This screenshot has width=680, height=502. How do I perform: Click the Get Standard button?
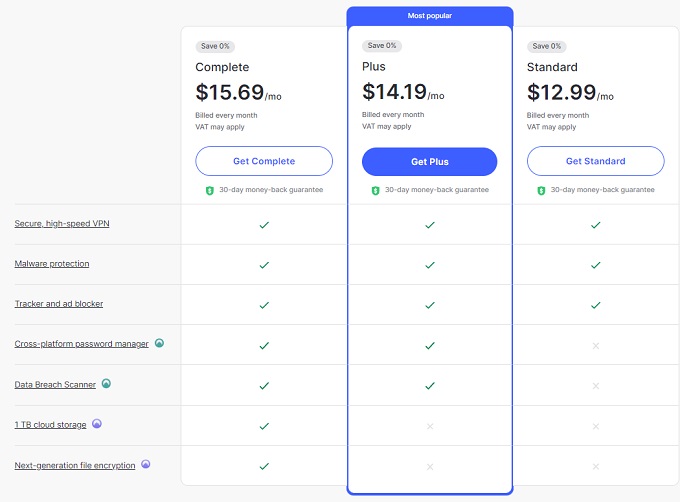point(595,161)
